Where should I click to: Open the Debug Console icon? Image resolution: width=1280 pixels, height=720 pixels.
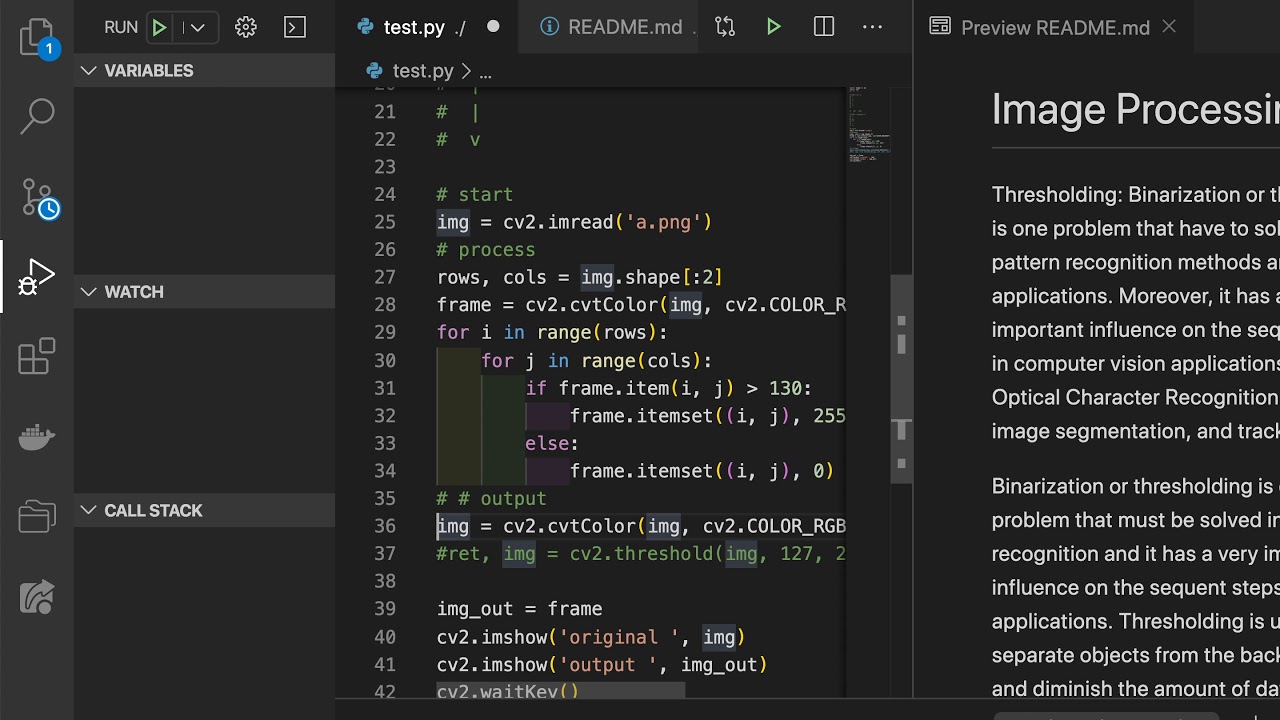click(x=295, y=27)
